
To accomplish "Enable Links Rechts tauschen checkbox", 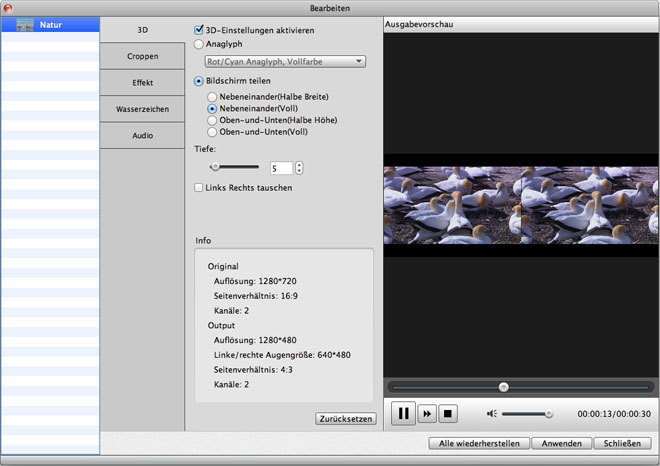I will (198, 188).
